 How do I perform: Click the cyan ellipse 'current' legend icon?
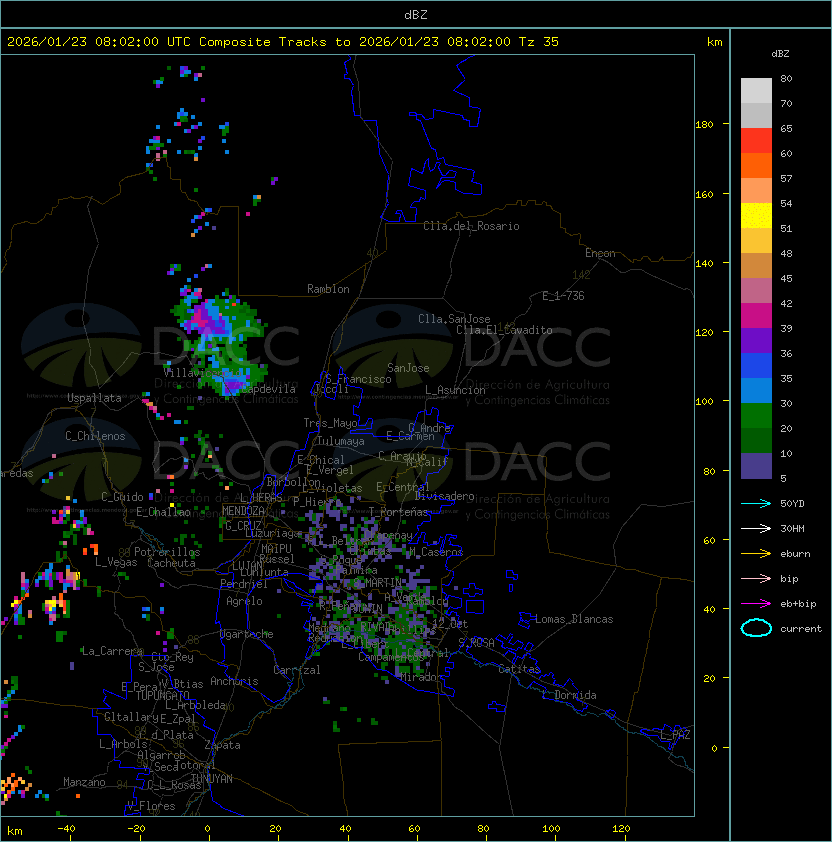tap(756, 628)
